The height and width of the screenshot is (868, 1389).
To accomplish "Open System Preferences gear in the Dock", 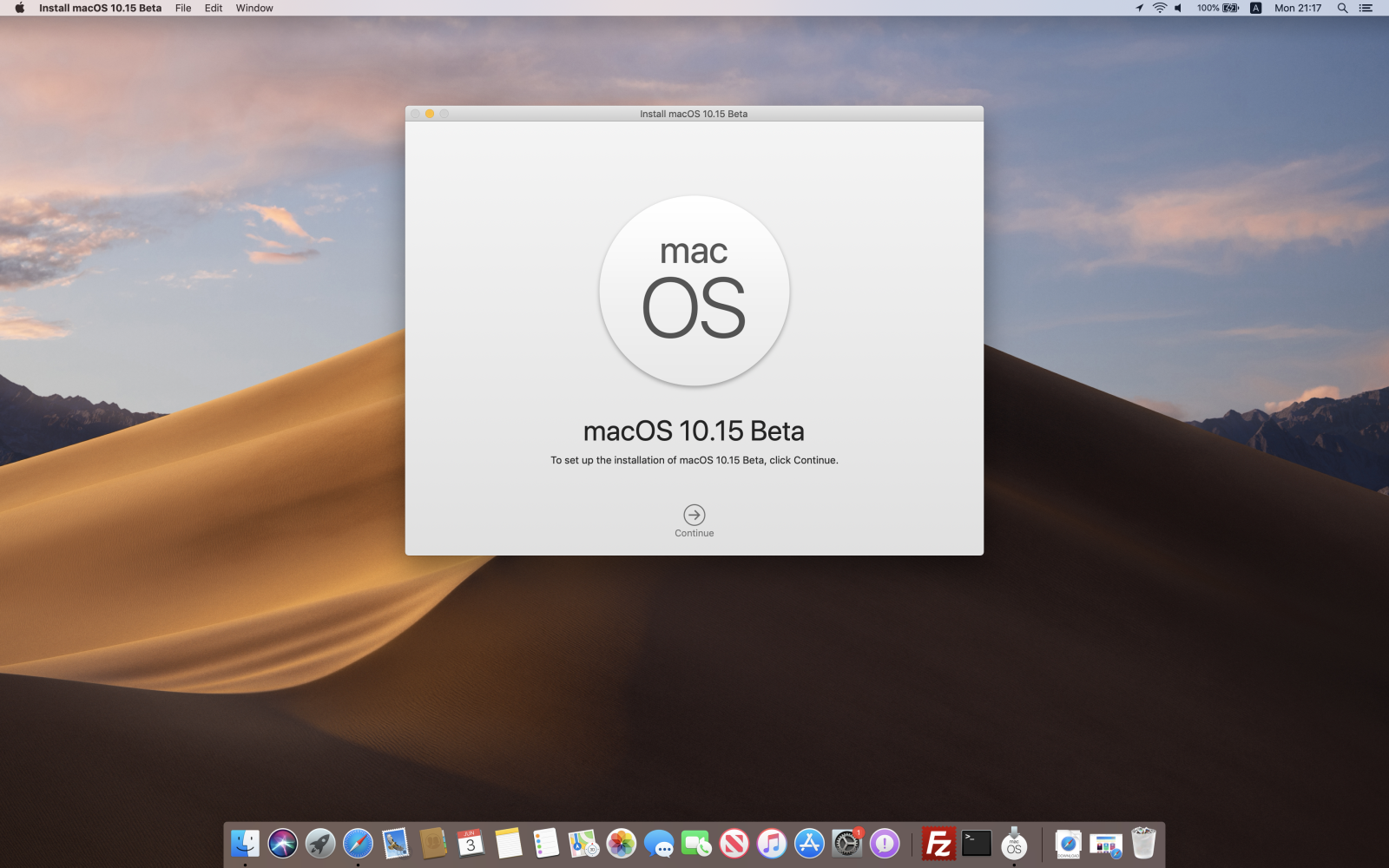I will tap(846, 843).
